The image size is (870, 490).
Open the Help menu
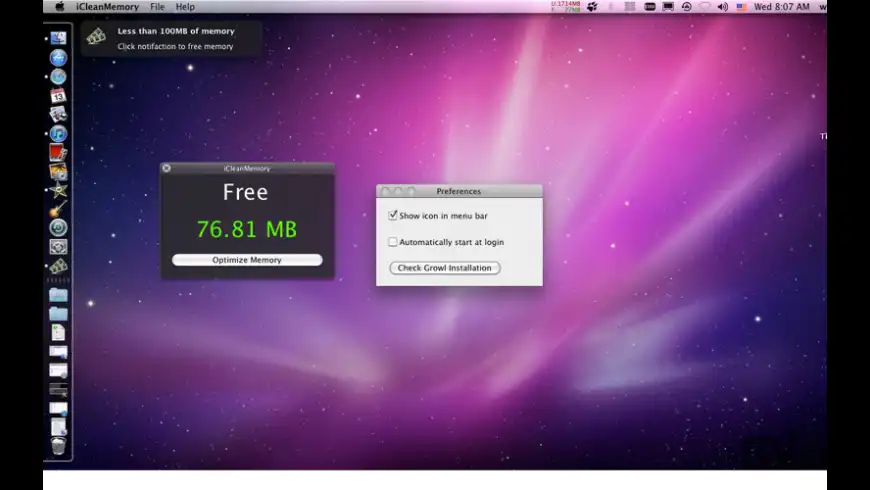tap(185, 7)
